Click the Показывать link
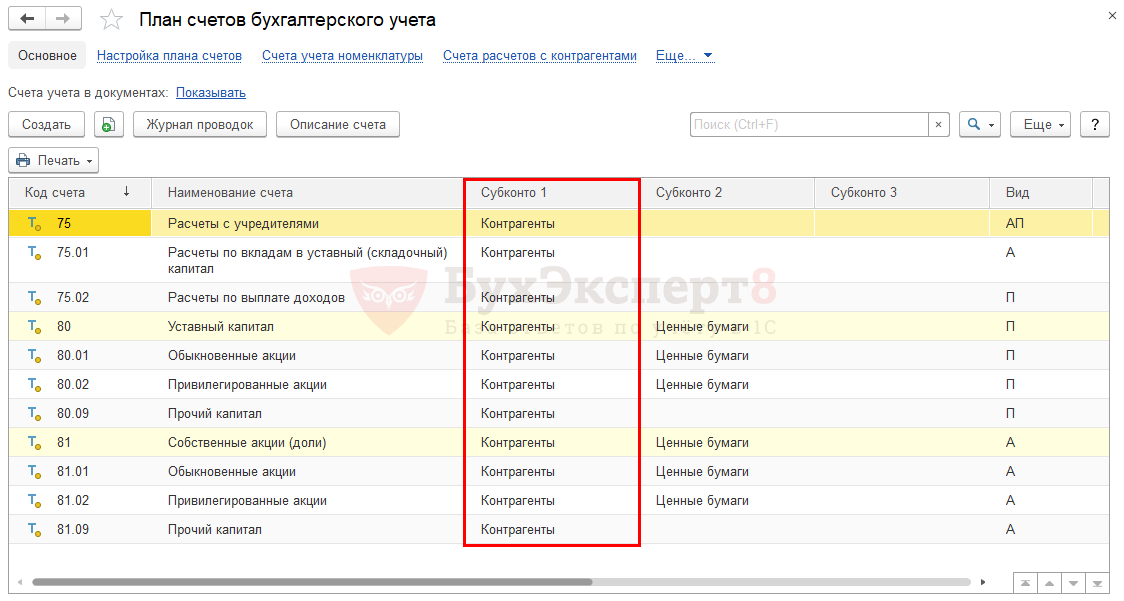Image resolution: width=1124 pixels, height=601 pixels. click(x=210, y=93)
